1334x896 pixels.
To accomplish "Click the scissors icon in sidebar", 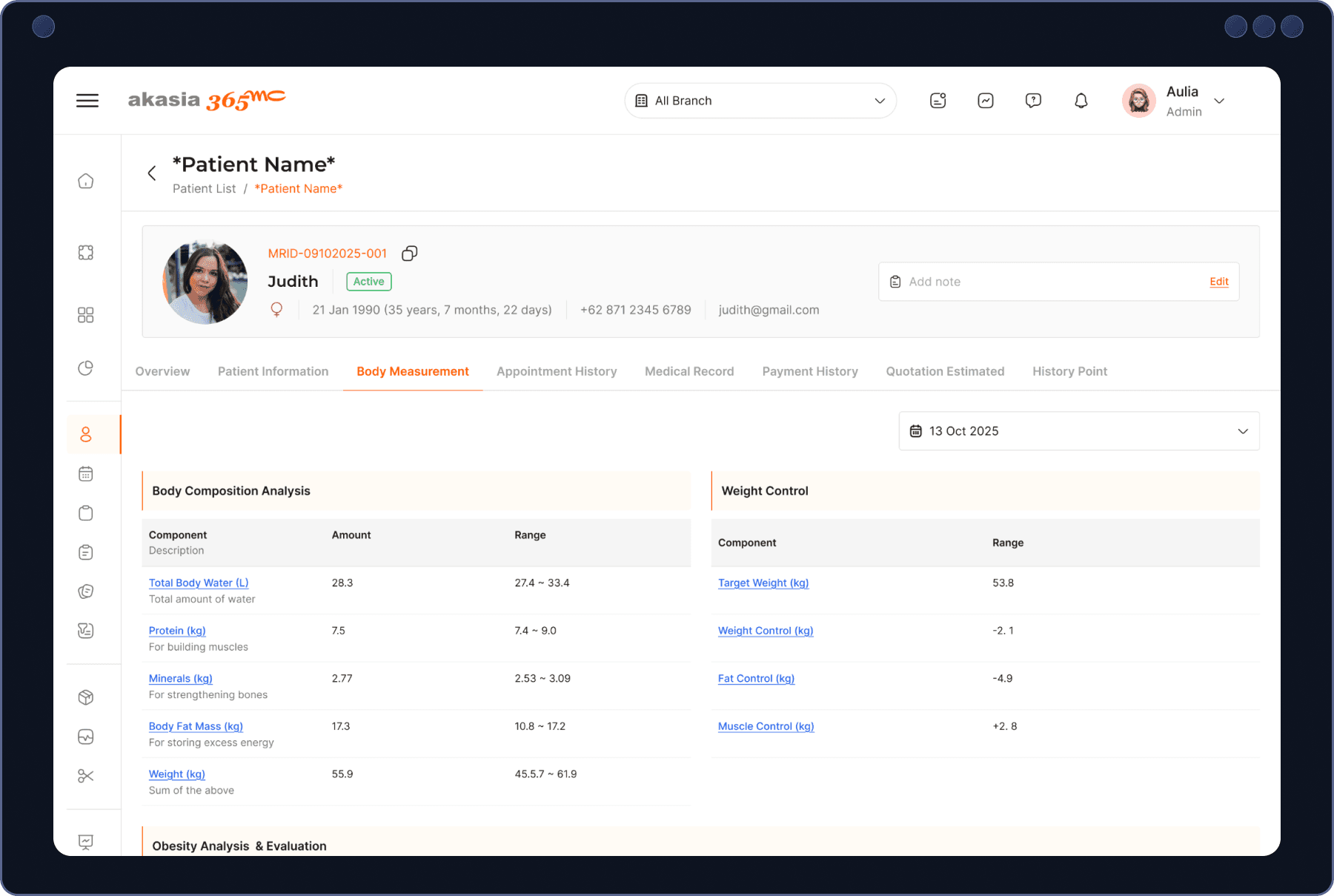I will coord(86,776).
